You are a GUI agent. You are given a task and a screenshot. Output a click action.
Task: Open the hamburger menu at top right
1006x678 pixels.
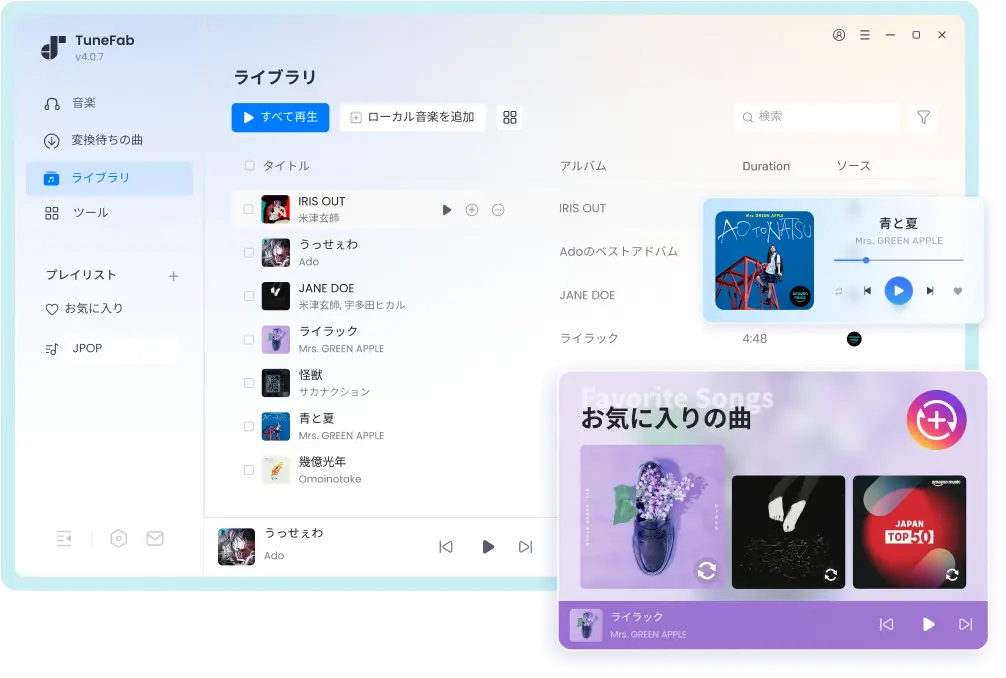coord(864,35)
